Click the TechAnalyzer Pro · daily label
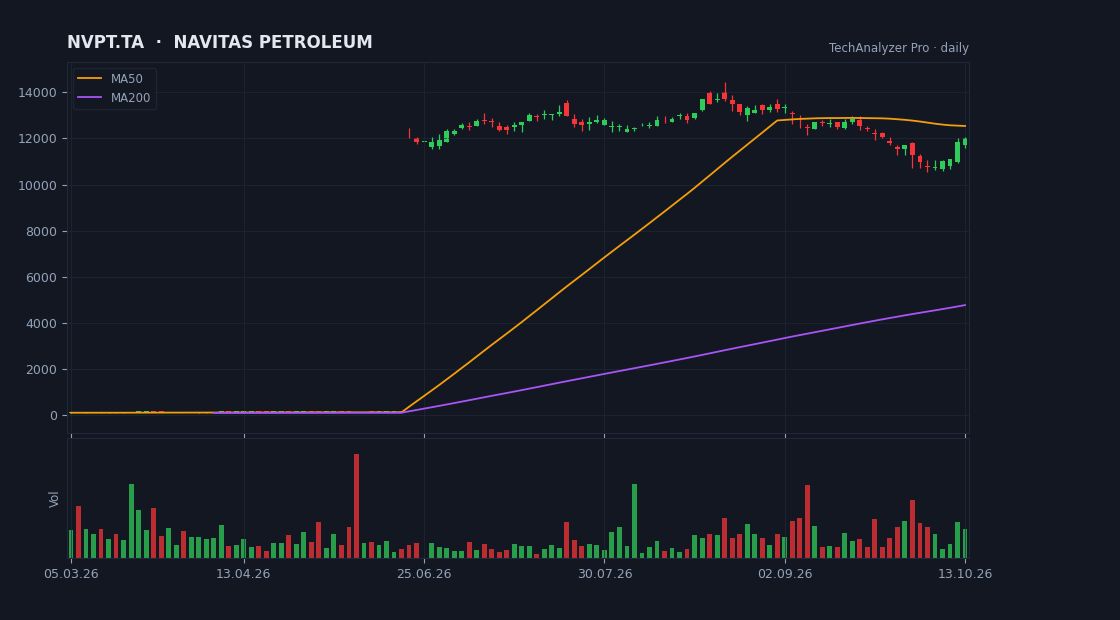 (899, 48)
